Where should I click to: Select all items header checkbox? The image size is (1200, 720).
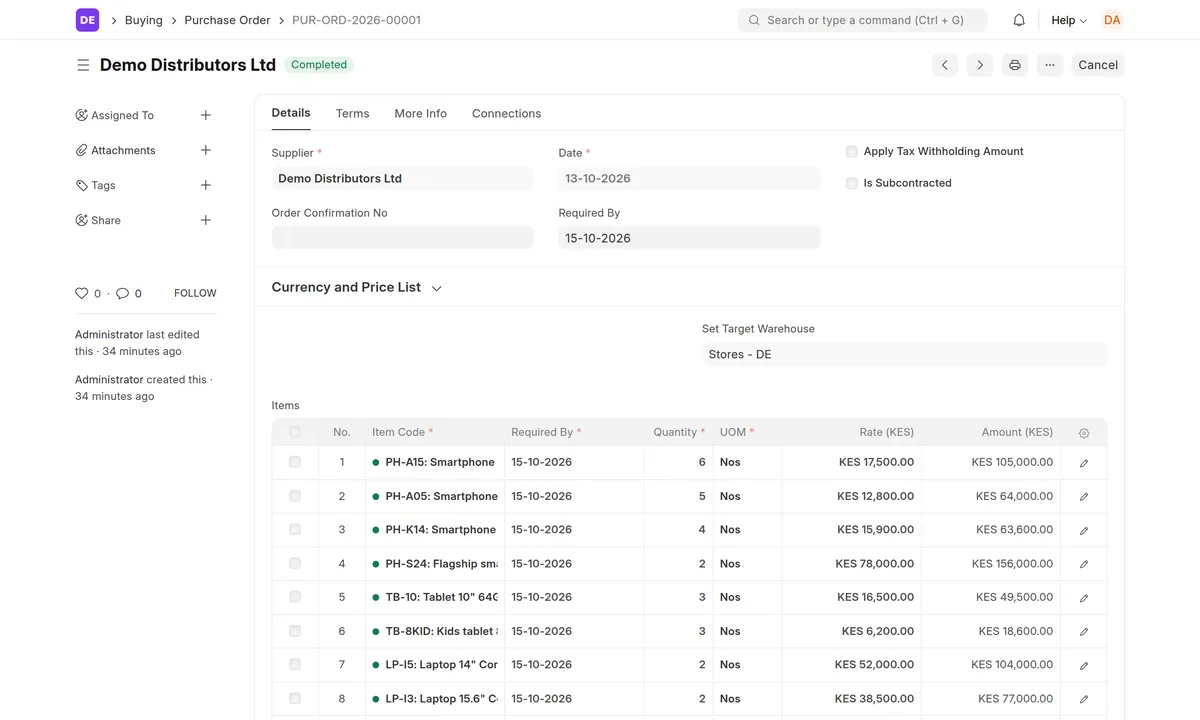(295, 432)
